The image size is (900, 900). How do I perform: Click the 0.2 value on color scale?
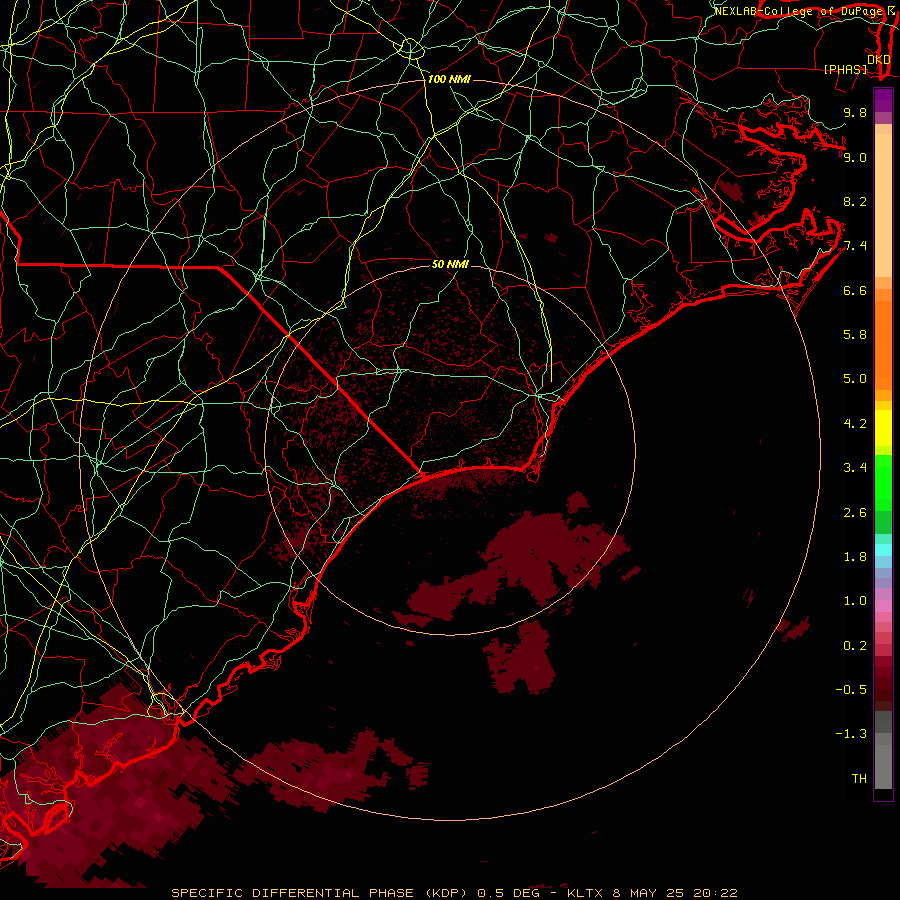tap(855, 646)
